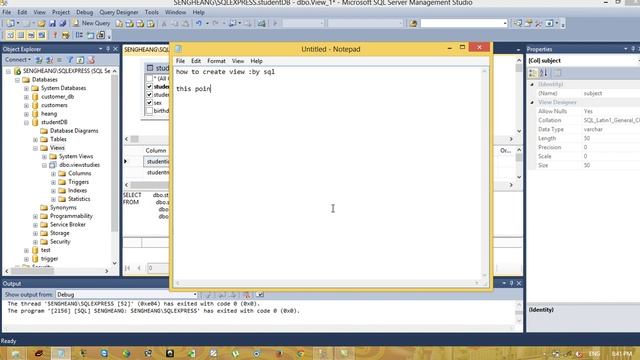This screenshot has width=640, height=360.
Task: Expand the Columns folder under dbo.viewstudies
Action: click(x=53, y=173)
